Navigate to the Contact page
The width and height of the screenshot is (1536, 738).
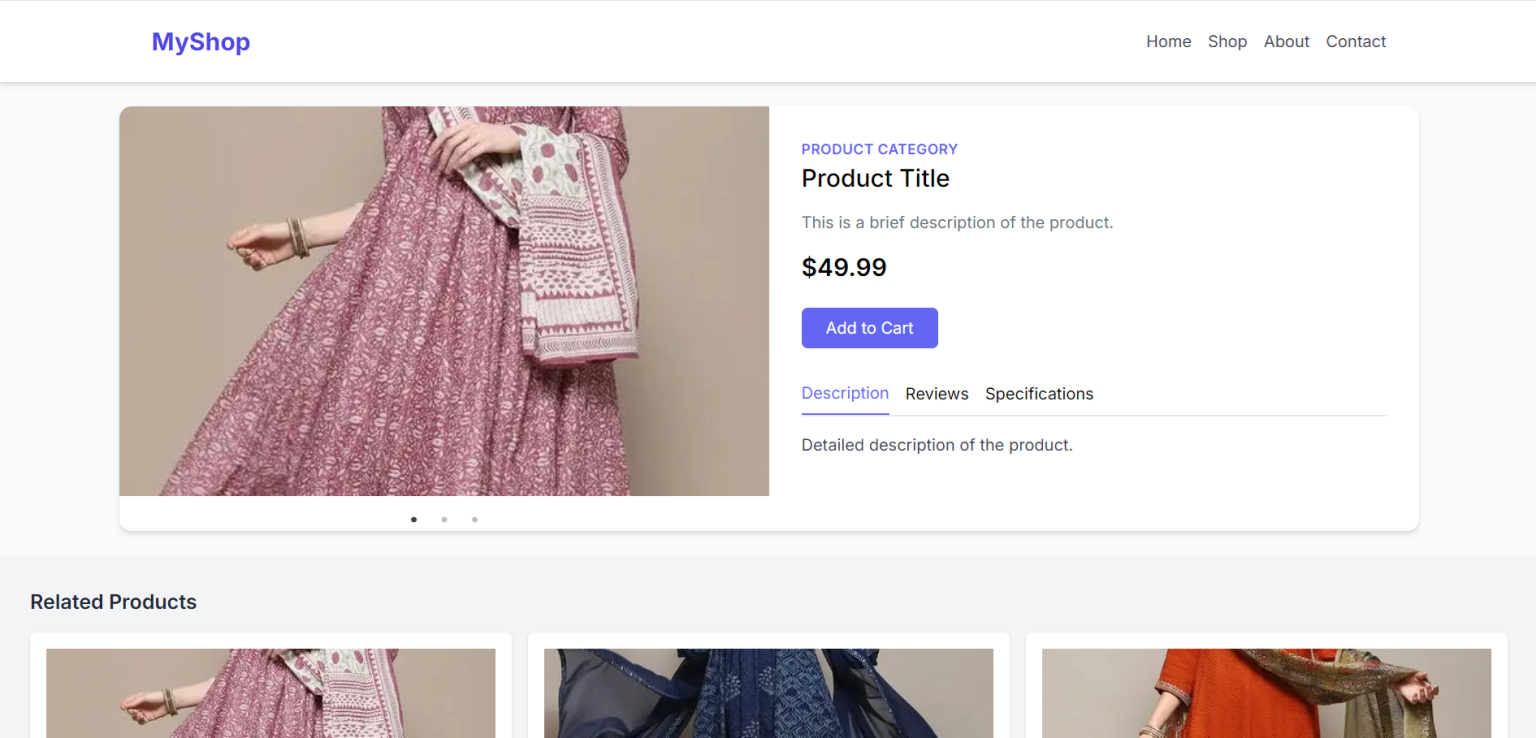coord(1355,41)
